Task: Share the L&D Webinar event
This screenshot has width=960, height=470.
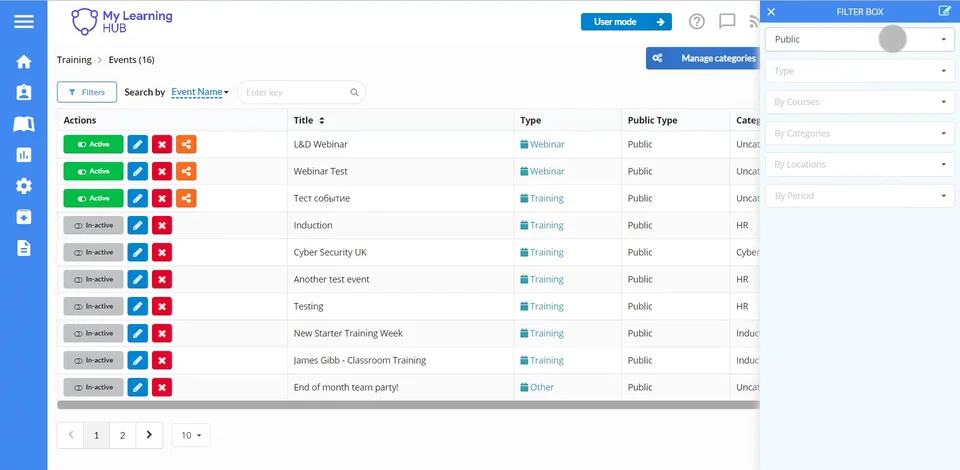Action: tap(186, 144)
